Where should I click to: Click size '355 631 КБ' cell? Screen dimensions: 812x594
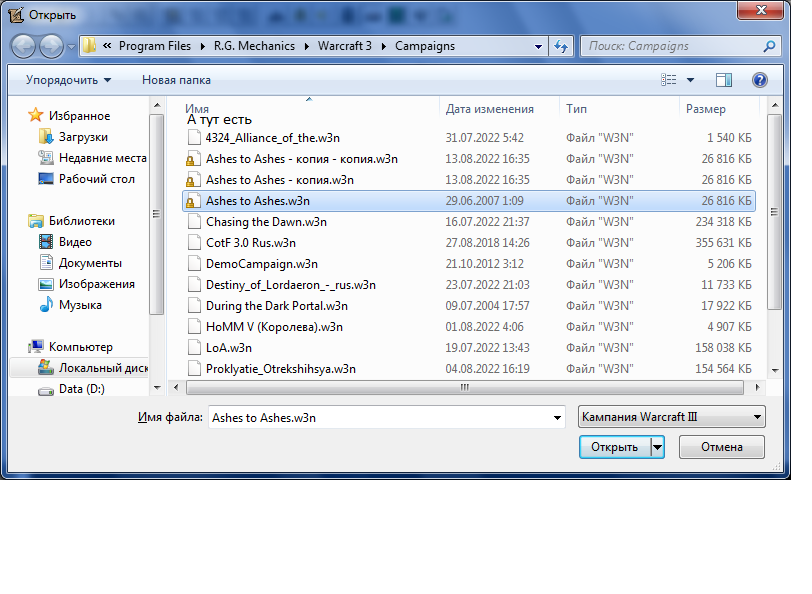tap(723, 243)
